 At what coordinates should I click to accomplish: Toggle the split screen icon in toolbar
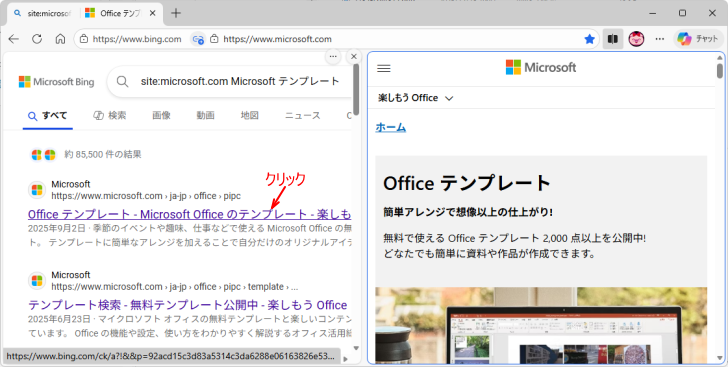click(613, 39)
